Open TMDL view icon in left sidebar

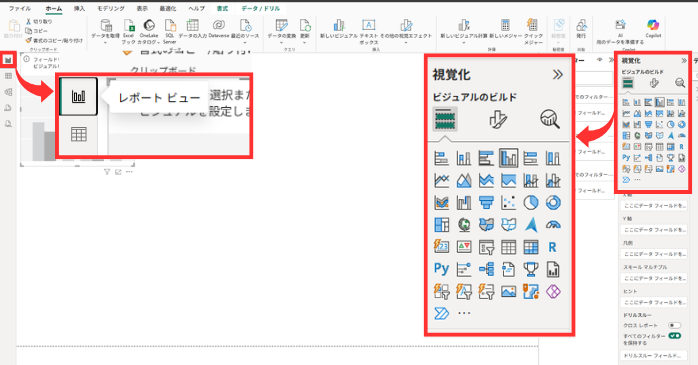coord(8,124)
